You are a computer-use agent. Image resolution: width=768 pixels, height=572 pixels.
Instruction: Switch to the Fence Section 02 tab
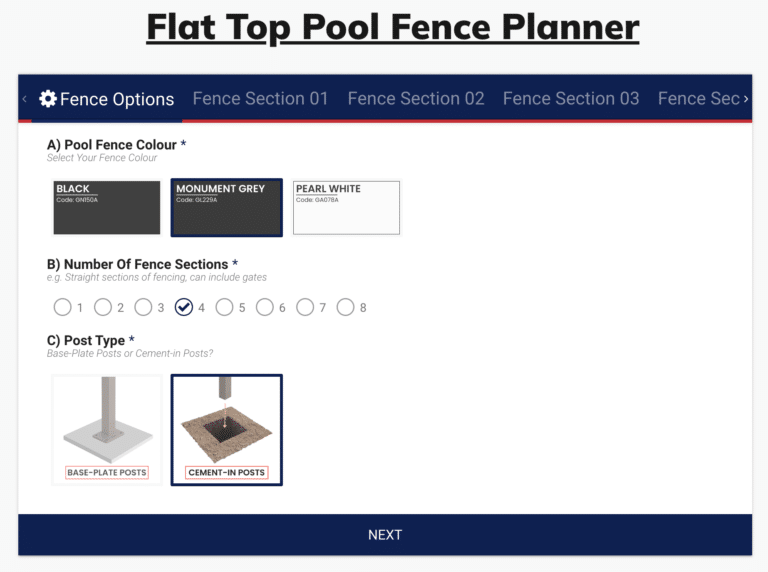pos(416,99)
